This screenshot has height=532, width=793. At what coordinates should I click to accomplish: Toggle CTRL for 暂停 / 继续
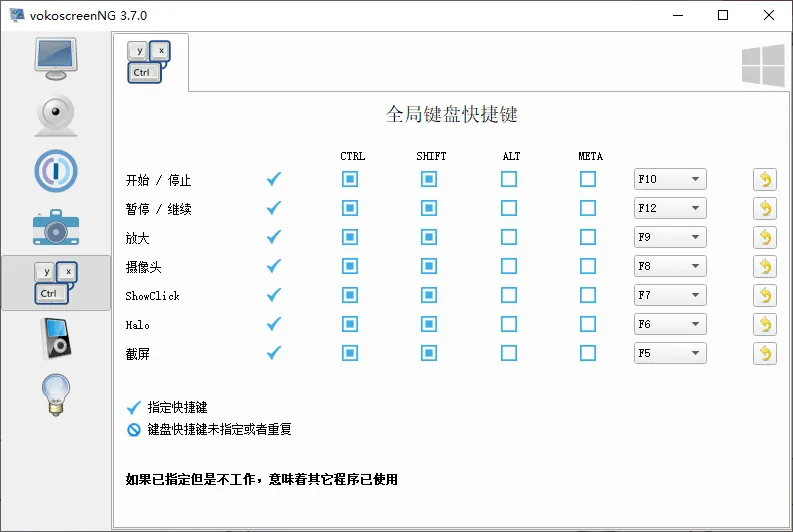(x=349, y=208)
